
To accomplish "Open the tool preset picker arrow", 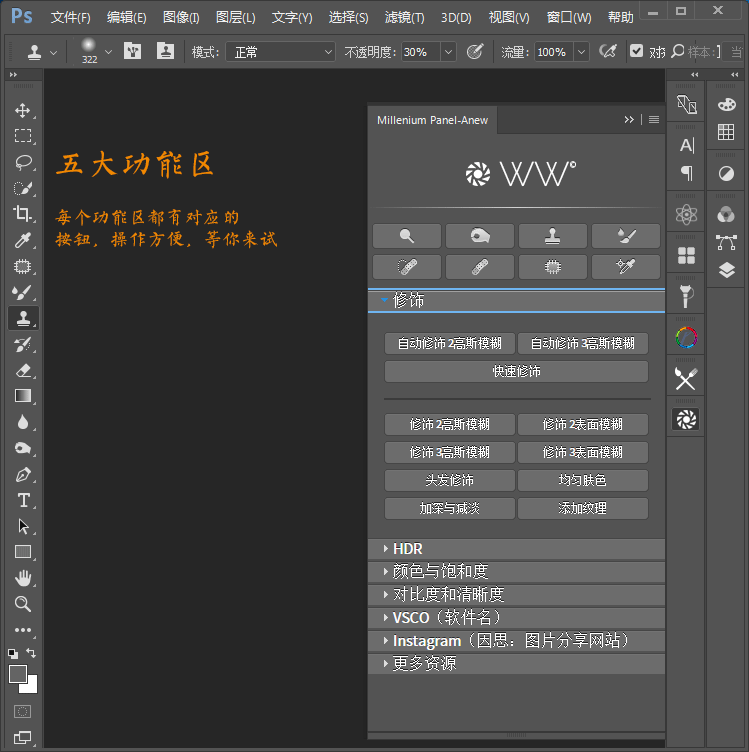I will tap(53, 52).
